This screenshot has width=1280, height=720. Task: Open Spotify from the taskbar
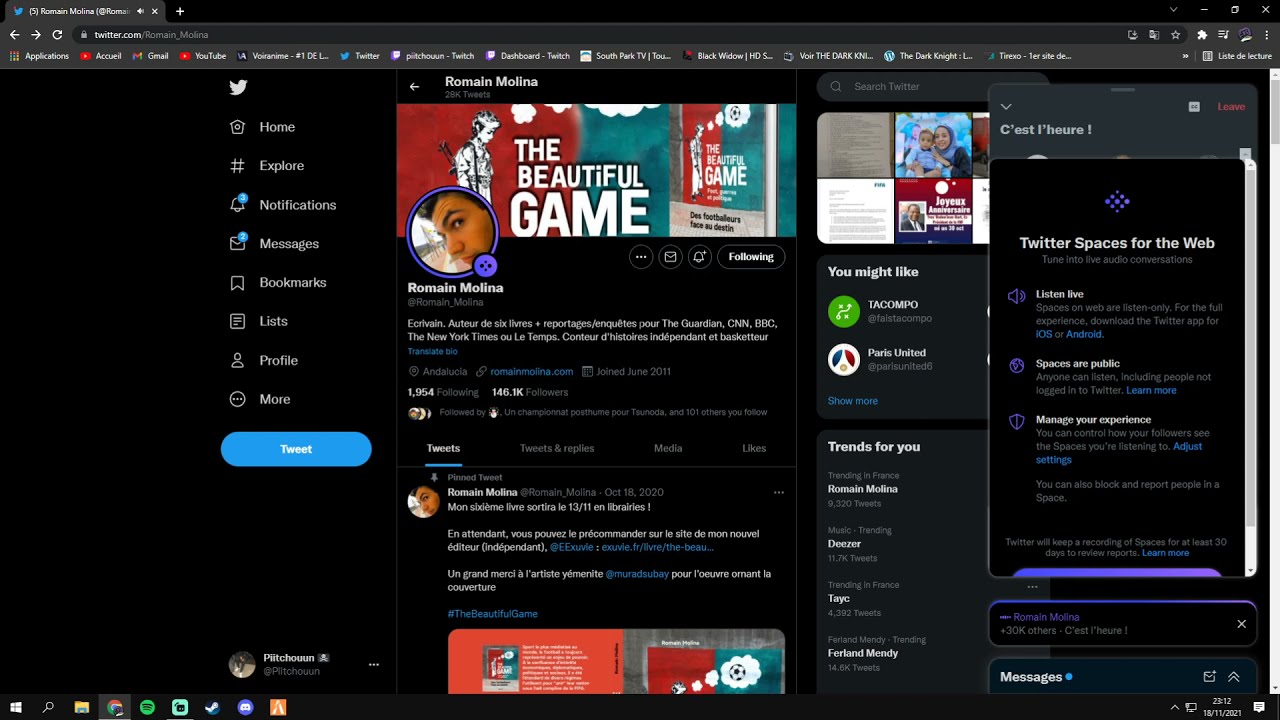[147, 707]
